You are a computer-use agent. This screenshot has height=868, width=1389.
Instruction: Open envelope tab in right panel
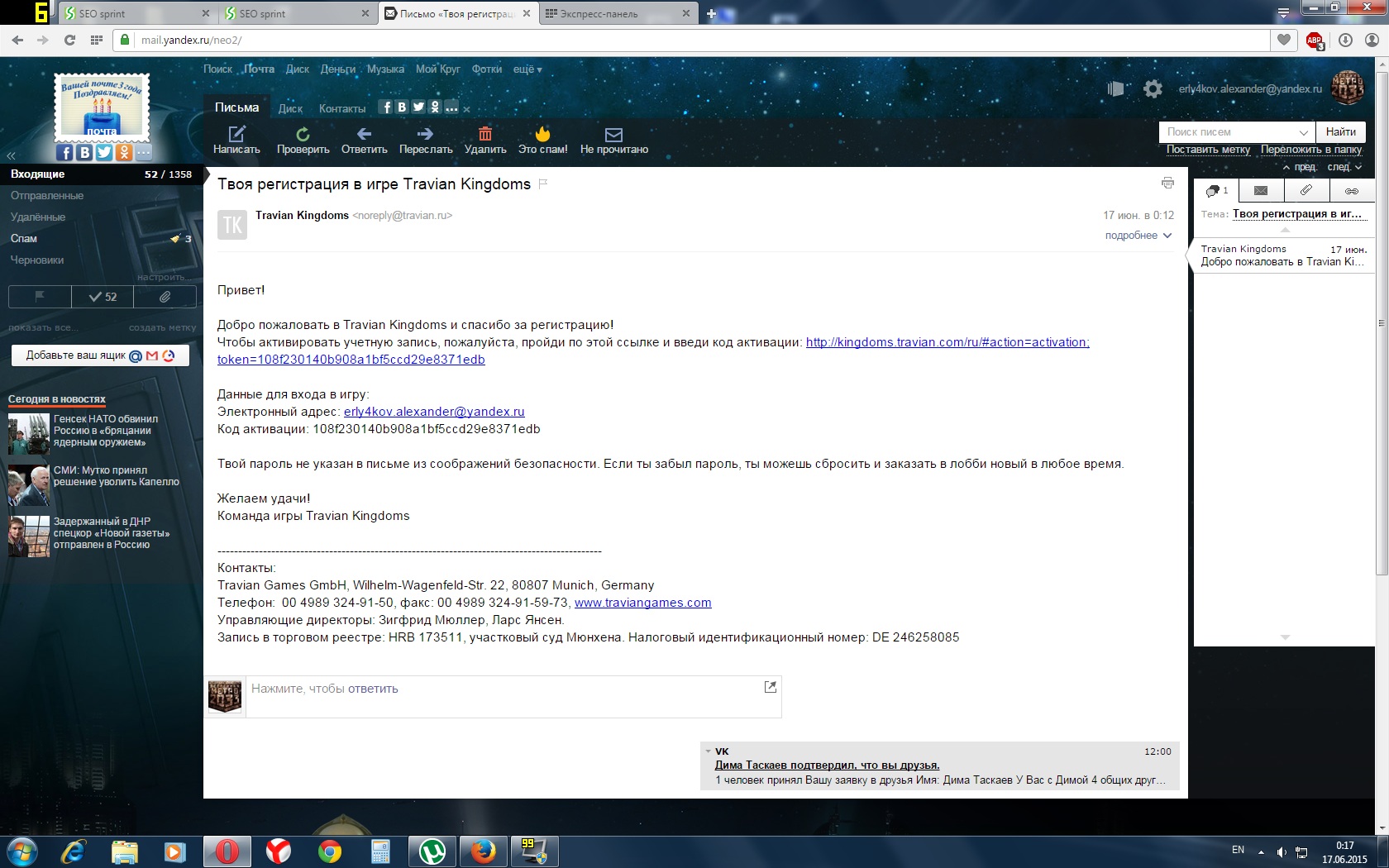pos(1261,190)
